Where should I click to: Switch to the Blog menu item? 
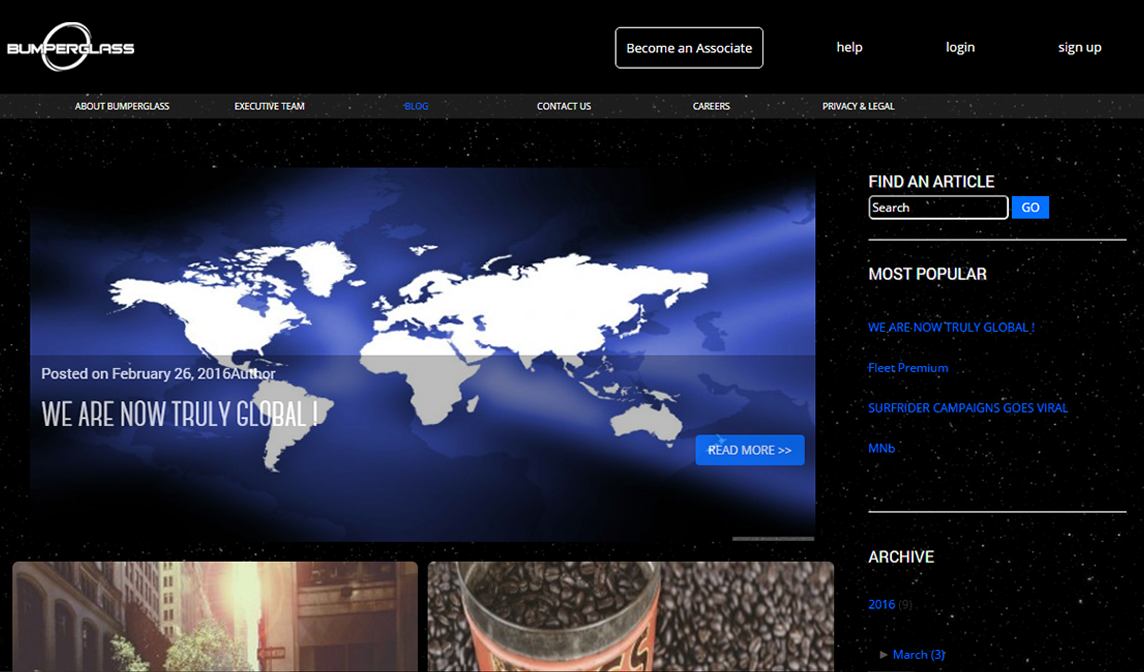(416, 106)
